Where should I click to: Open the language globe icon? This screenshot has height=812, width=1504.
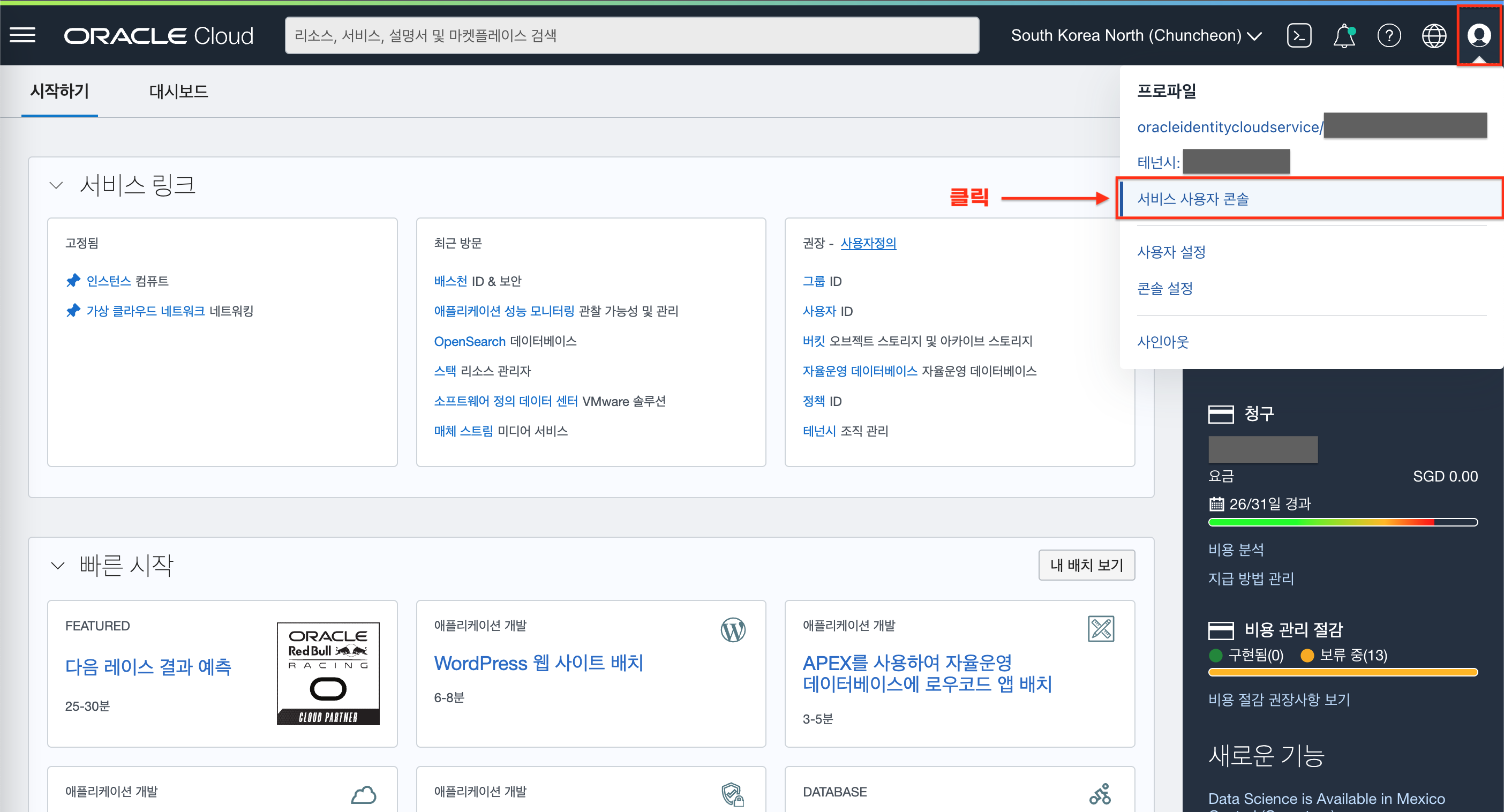pos(1434,35)
